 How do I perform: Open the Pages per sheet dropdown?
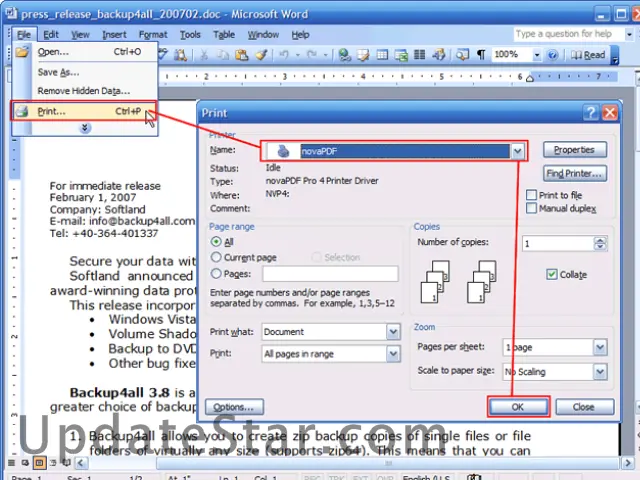600,347
